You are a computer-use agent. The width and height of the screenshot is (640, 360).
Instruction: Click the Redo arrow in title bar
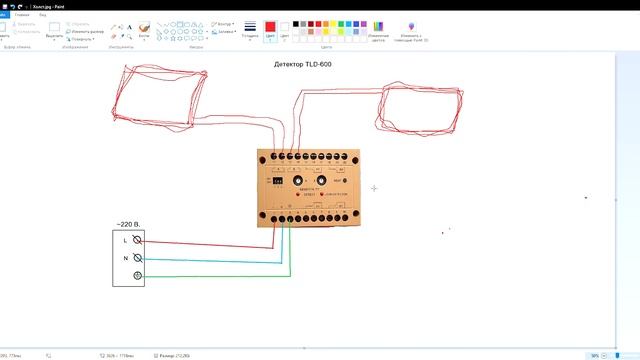click(x=20, y=7)
